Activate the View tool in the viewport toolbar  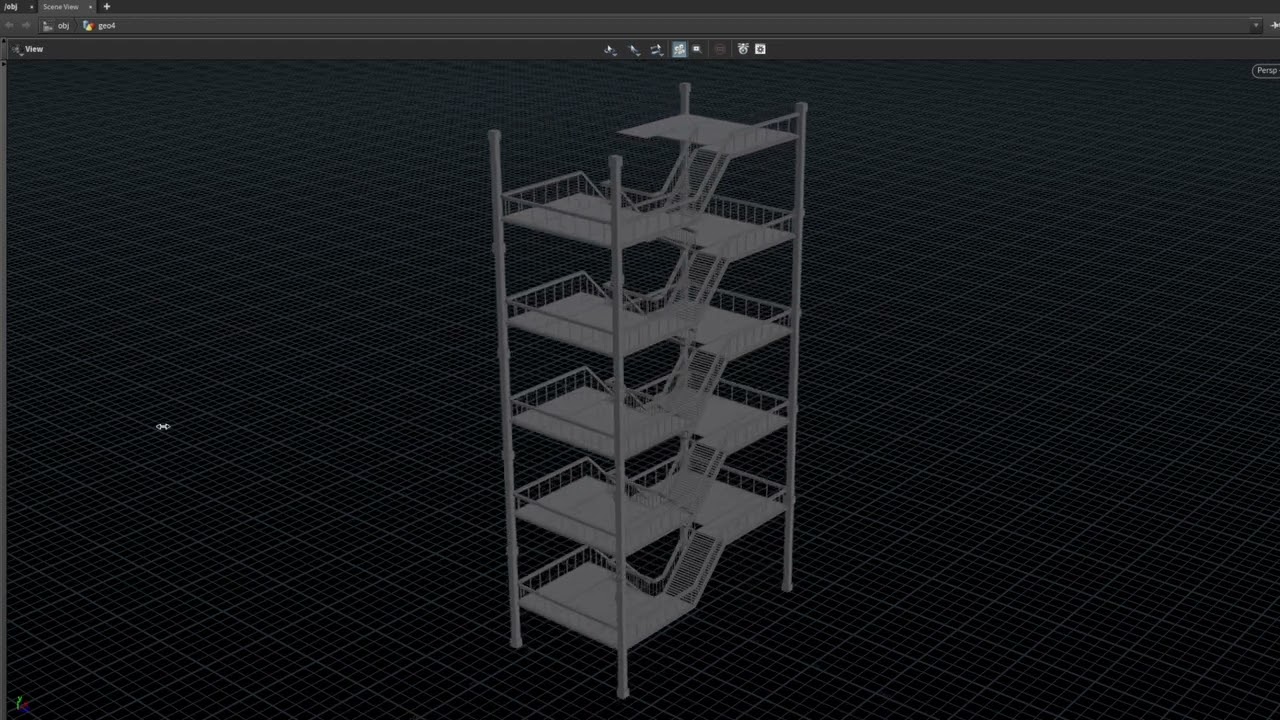[x=610, y=48]
